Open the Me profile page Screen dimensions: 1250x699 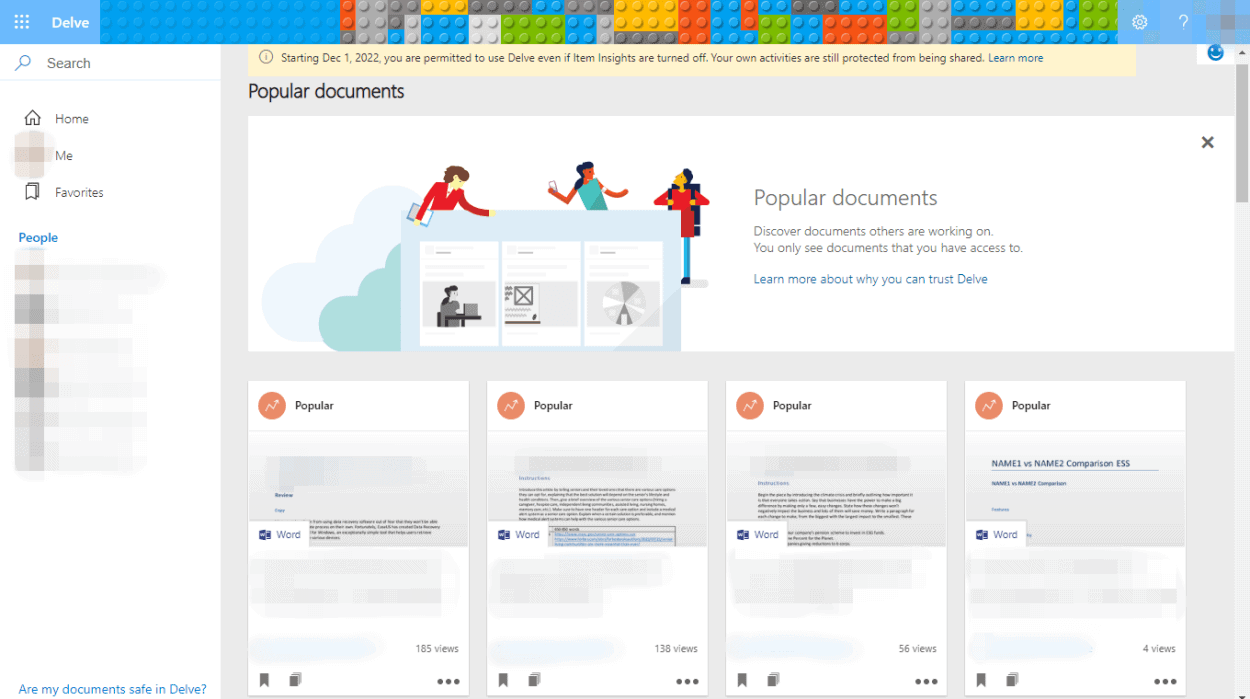63,155
